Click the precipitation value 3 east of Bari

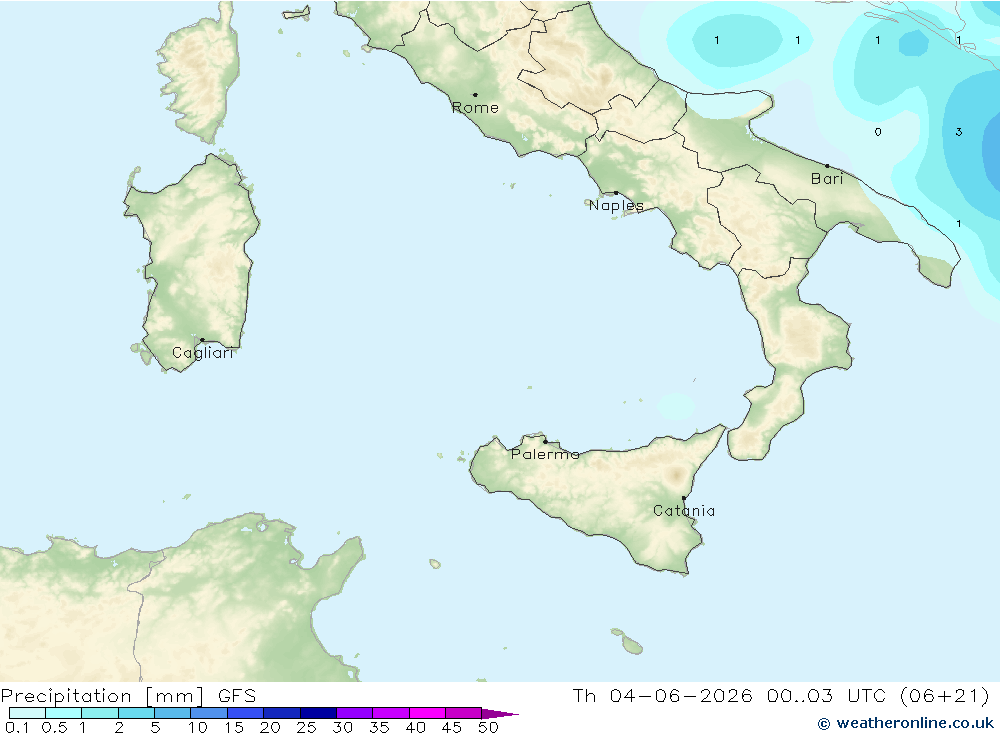pos(959,132)
